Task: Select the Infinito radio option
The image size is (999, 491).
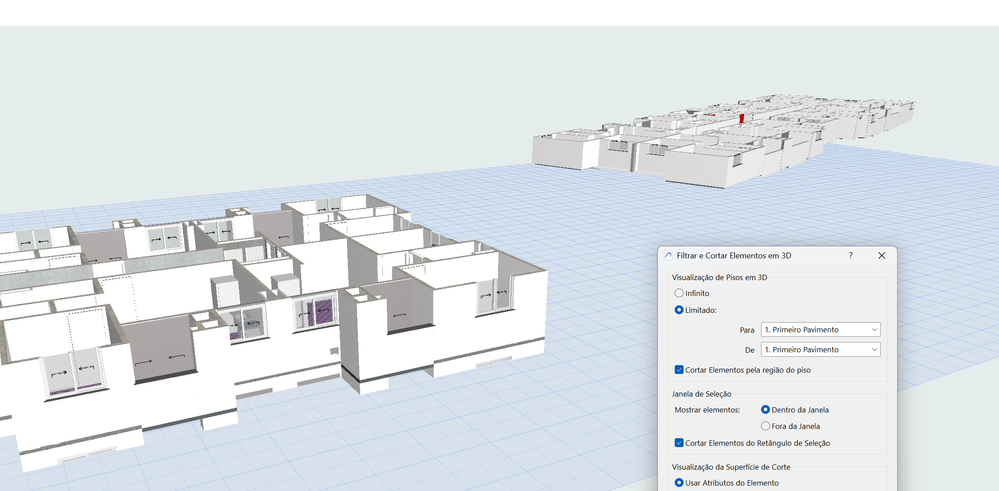Action: 680,293
